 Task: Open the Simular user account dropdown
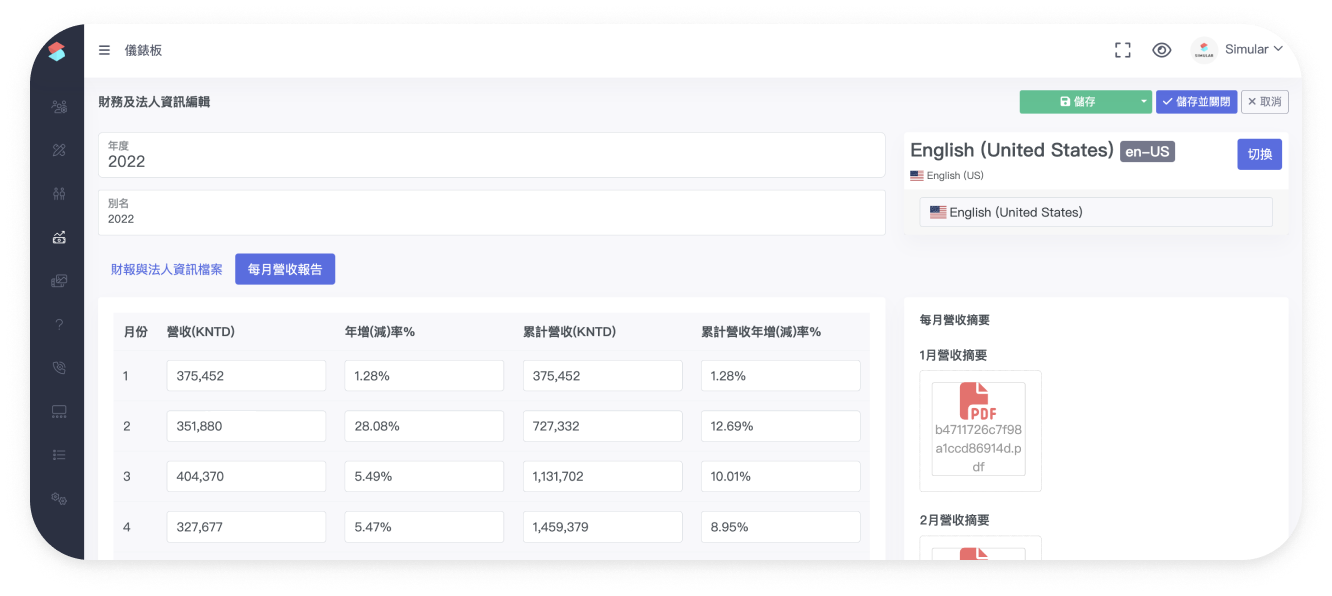click(1236, 50)
